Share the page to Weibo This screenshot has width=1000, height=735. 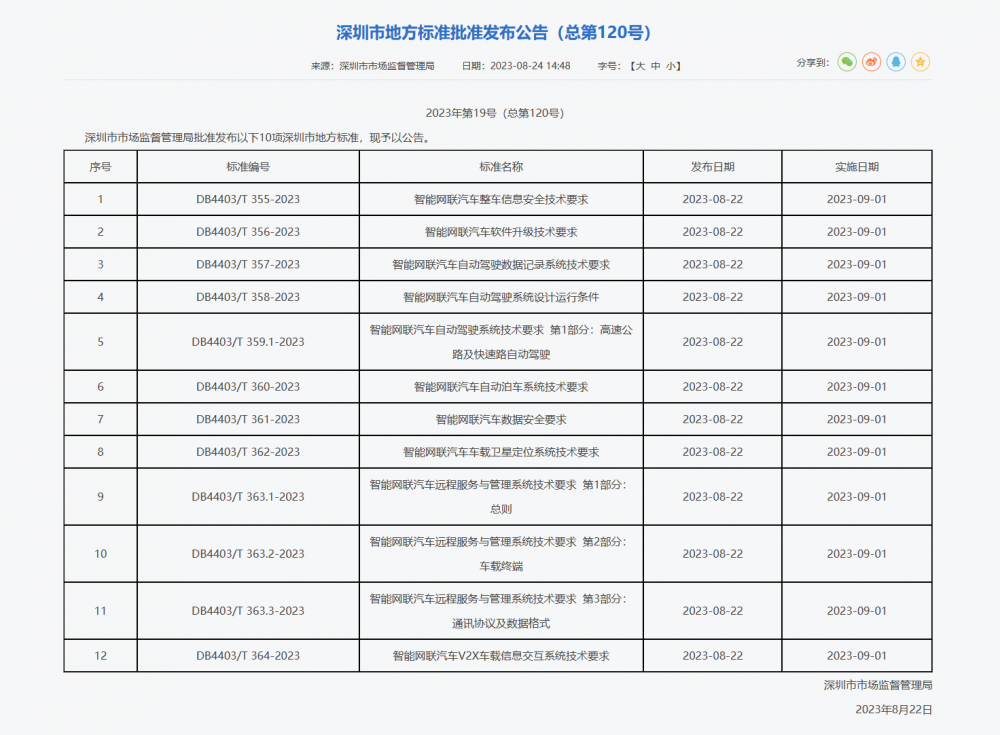(x=871, y=62)
